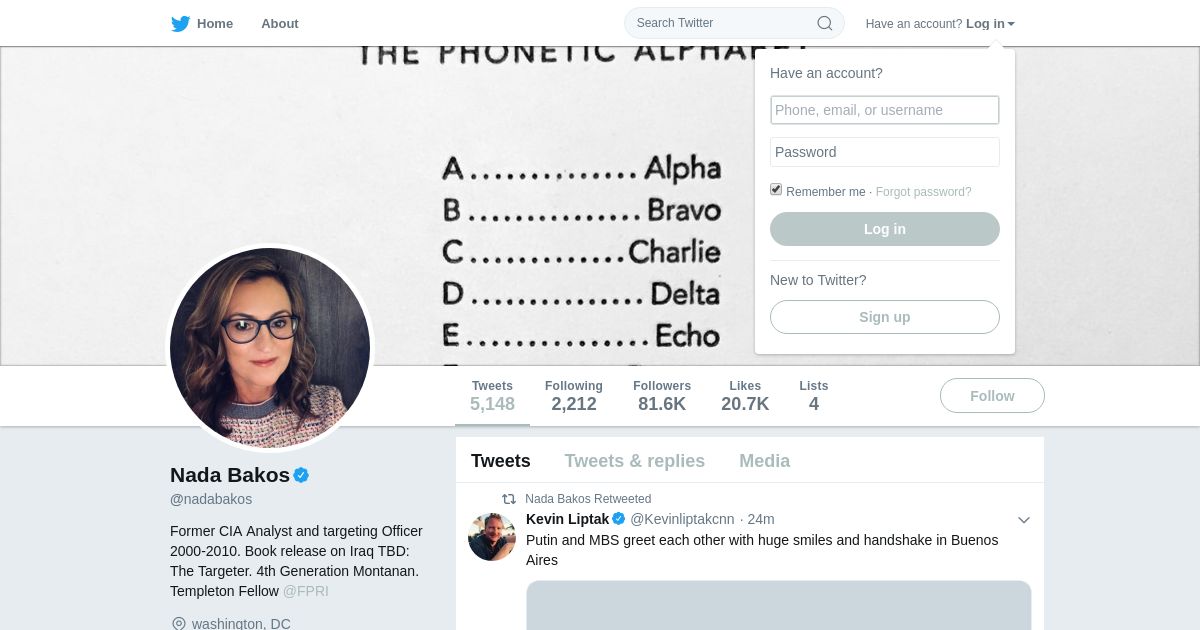View the Followers count list
The height and width of the screenshot is (630, 1200).
point(662,396)
